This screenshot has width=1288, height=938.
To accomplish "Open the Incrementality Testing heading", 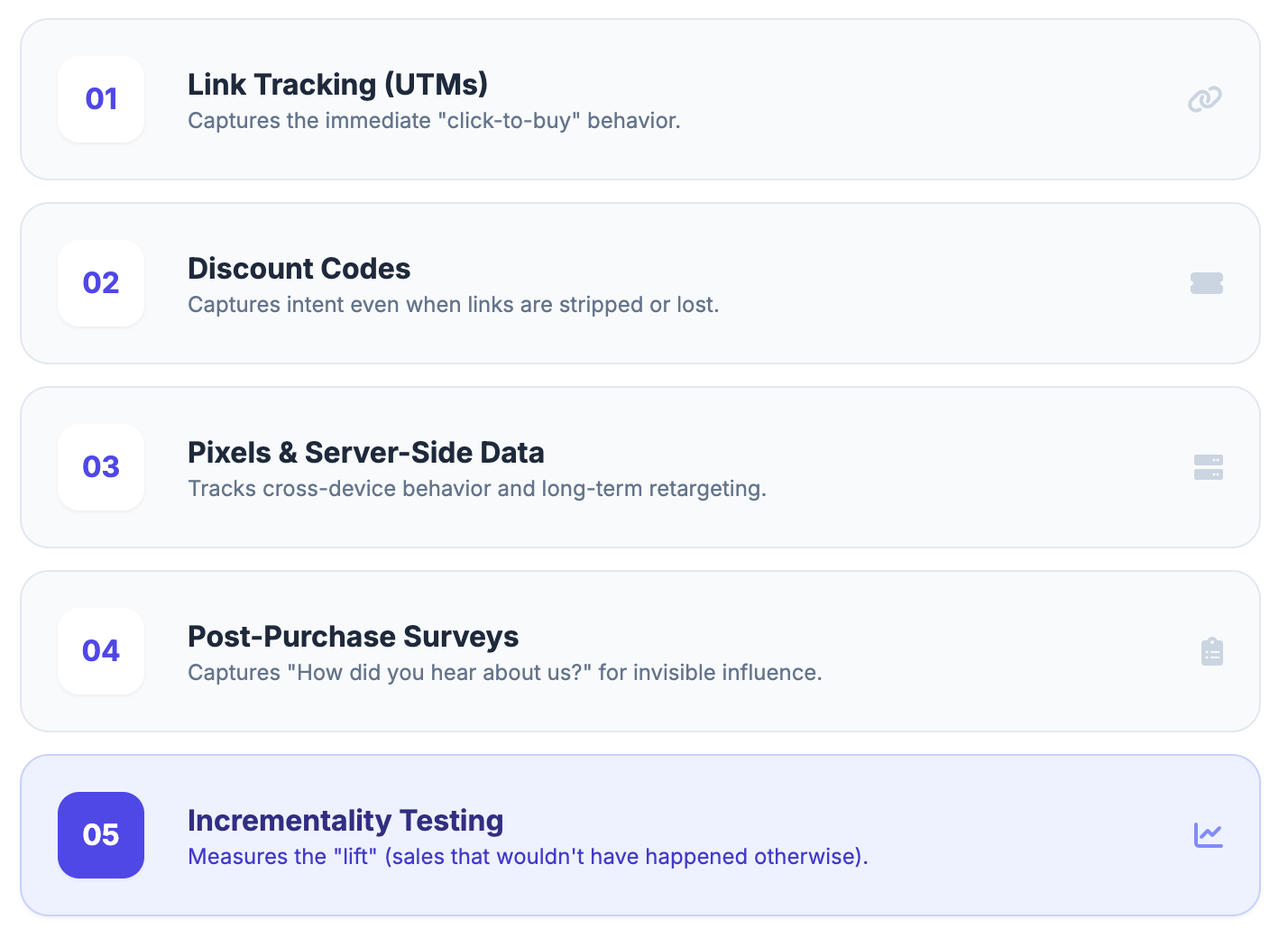I will coord(345,821).
